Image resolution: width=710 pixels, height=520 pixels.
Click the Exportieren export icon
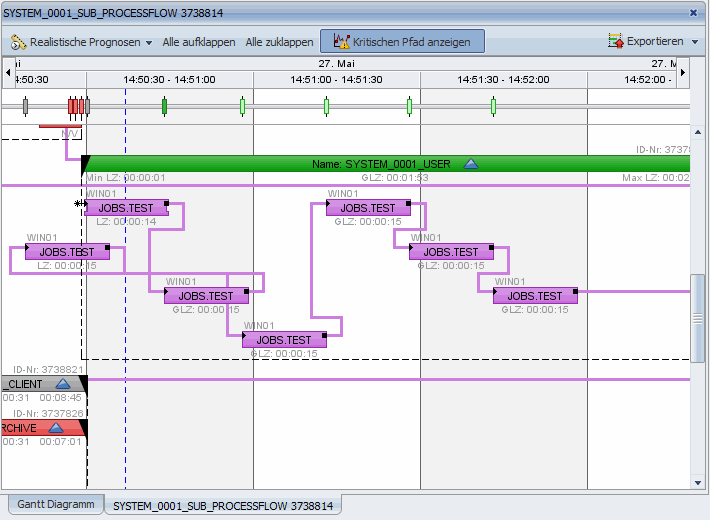coord(615,42)
